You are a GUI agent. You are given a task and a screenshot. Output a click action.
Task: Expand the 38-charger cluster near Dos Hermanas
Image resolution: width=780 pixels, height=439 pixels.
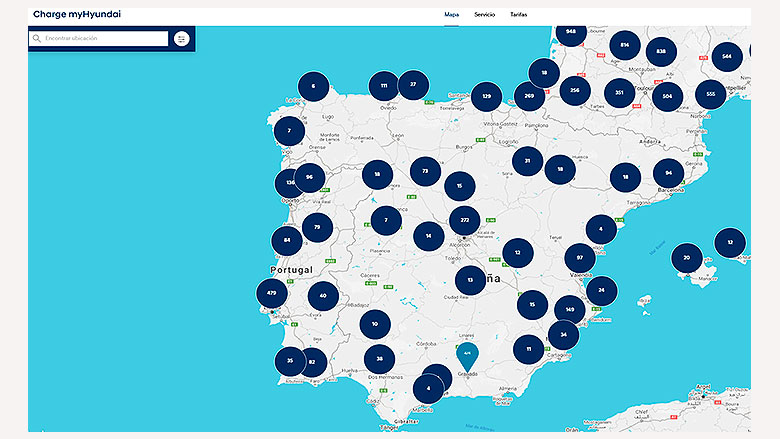[x=380, y=359]
